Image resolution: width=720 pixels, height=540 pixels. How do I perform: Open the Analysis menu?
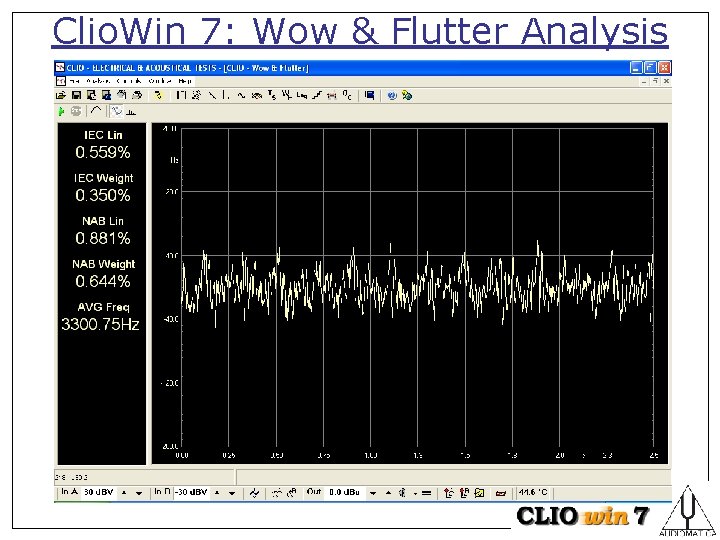(98, 81)
